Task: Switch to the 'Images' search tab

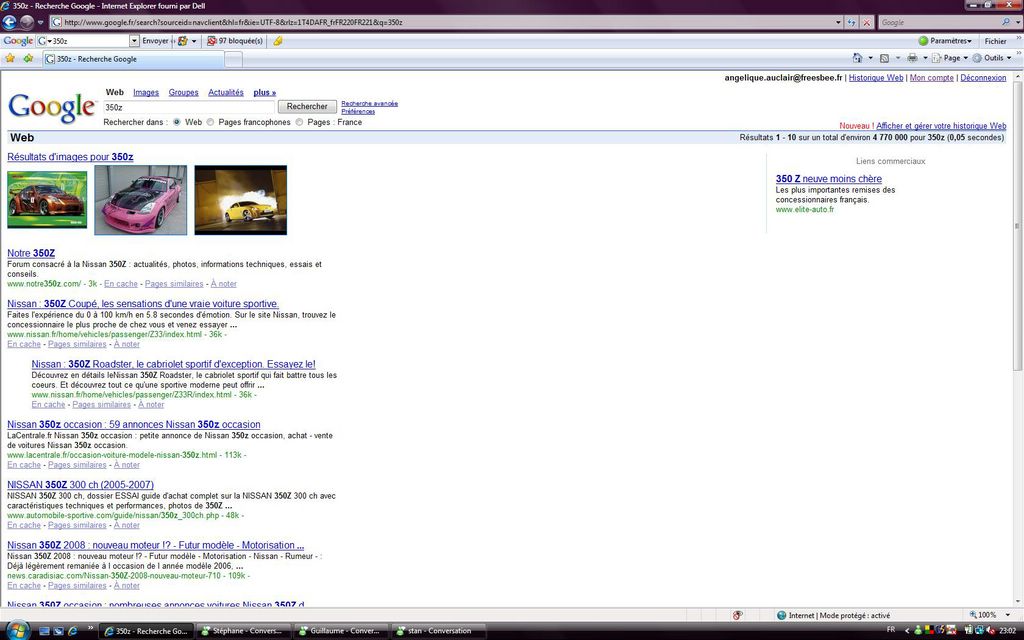Action: [146, 92]
